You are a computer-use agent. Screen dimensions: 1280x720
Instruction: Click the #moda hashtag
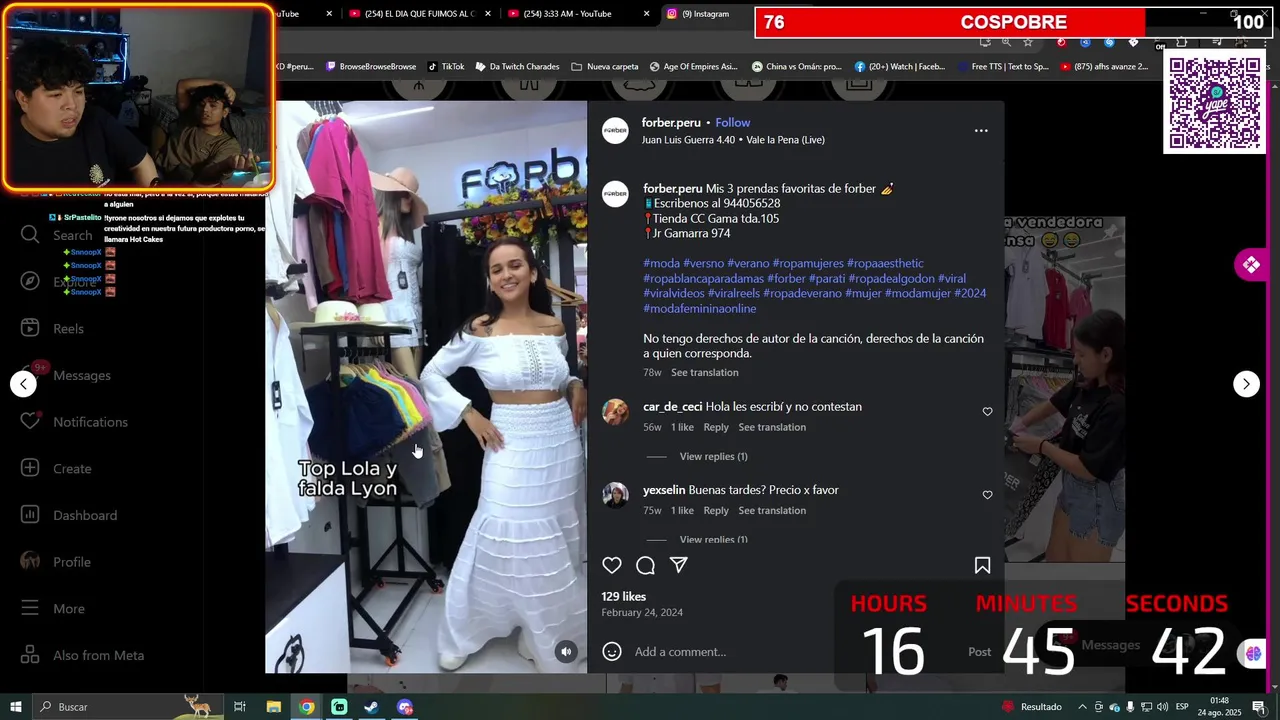[x=661, y=263]
